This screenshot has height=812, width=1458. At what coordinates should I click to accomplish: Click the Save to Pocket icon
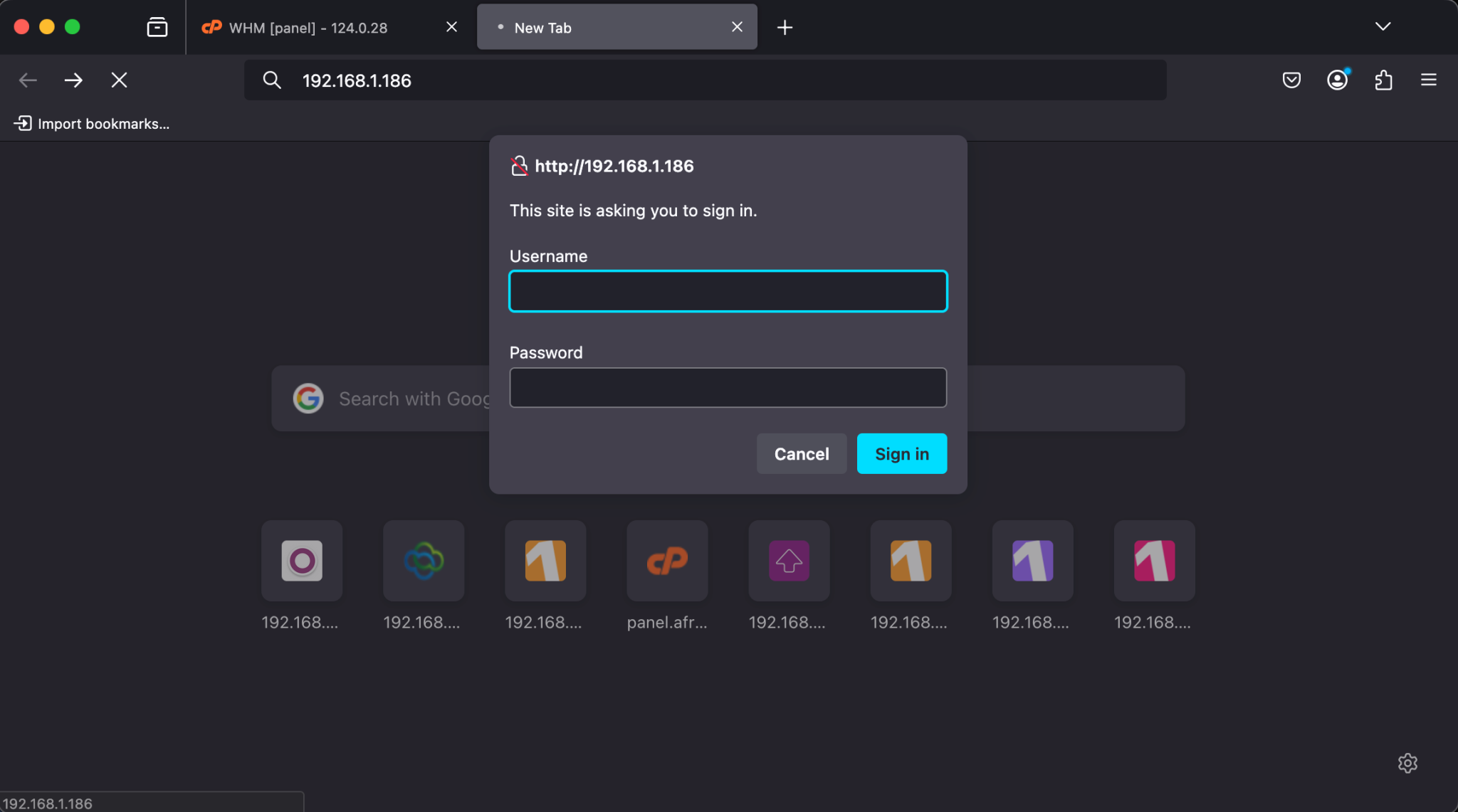pos(1291,80)
